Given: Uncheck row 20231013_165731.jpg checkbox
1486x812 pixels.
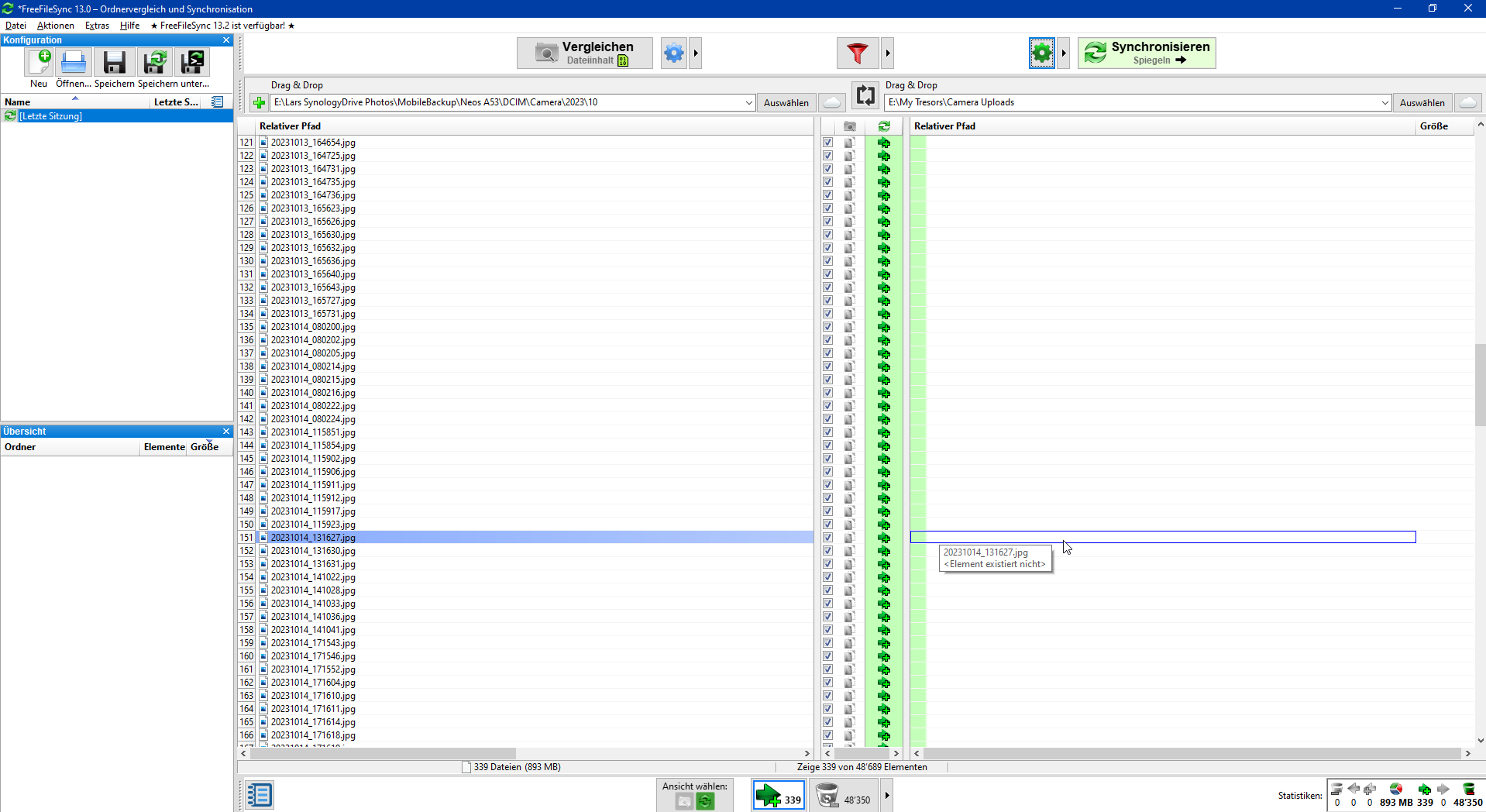Looking at the screenshot, I should [x=828, y=314].
